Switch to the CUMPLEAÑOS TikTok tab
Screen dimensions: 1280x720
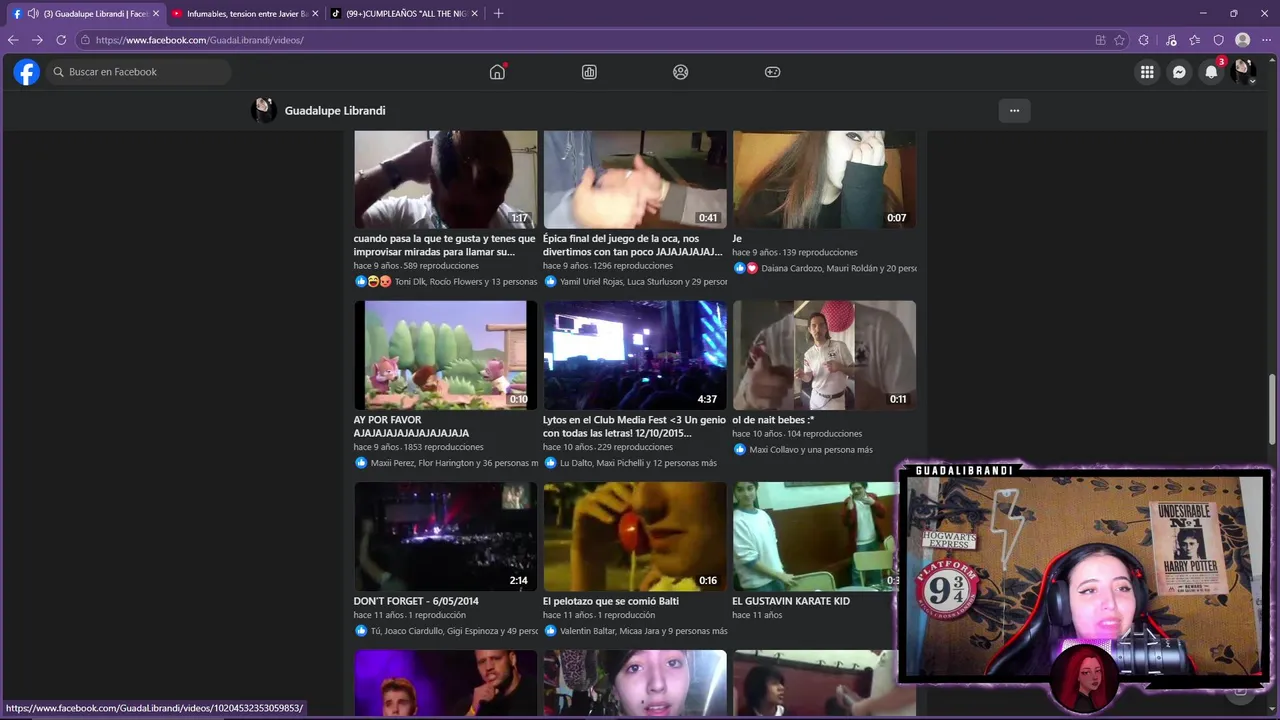click(x=405, y=13)
